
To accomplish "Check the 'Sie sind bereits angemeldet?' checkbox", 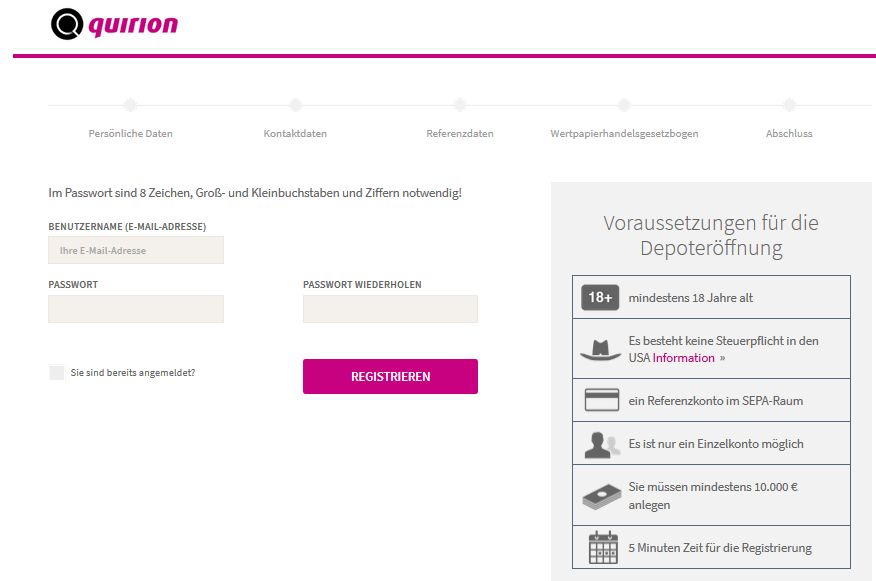I will 56,373.
